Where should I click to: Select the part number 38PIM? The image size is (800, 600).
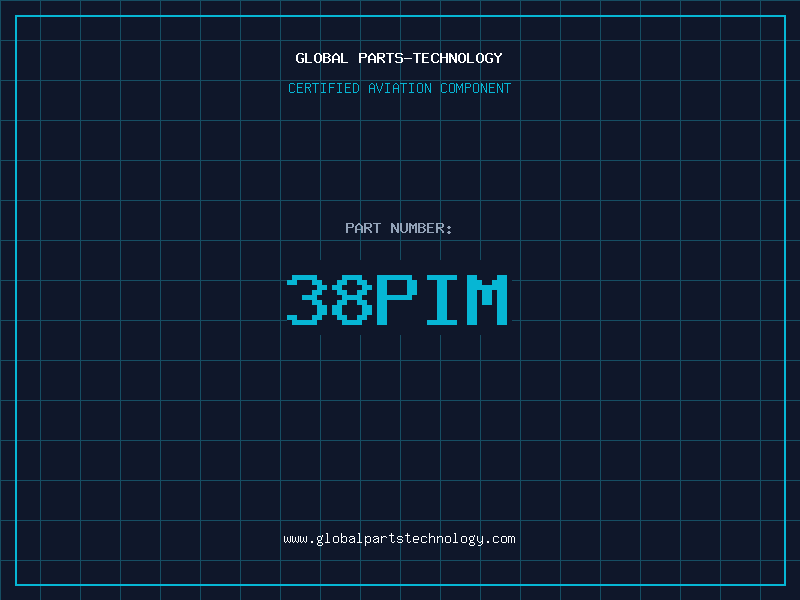397,299
